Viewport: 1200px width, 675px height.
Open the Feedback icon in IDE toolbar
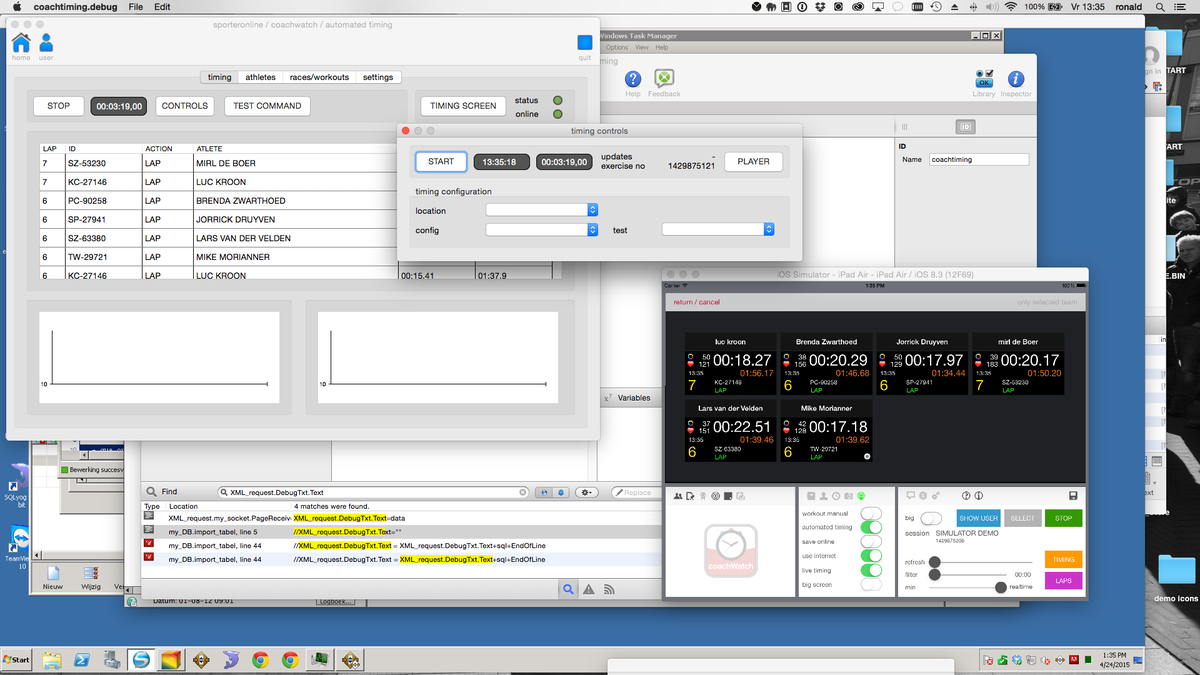coord(663,79)
